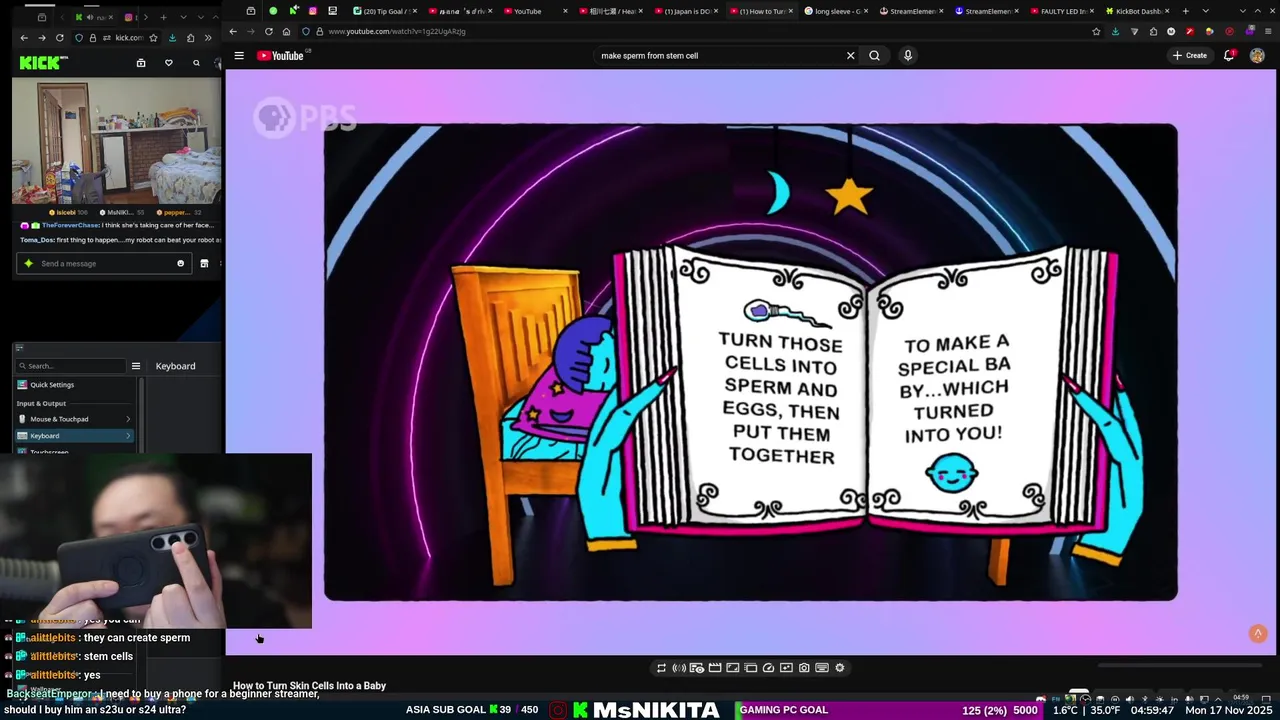Click 'How to Turn Skin Cells Into a Baby' title

click(309, 686)
